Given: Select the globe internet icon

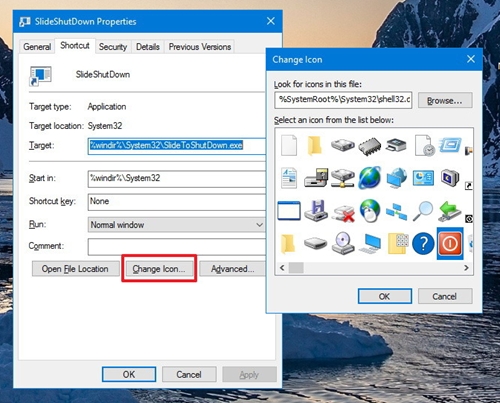Looking at the screenshot, I should tap(370, 177).
